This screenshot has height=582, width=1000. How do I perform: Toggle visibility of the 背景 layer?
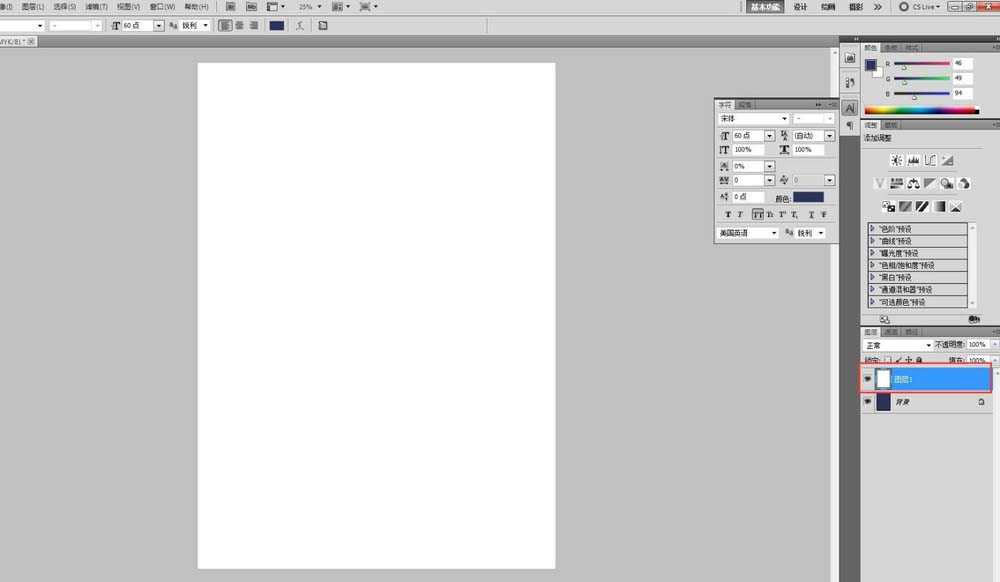(x=867, y=402)
